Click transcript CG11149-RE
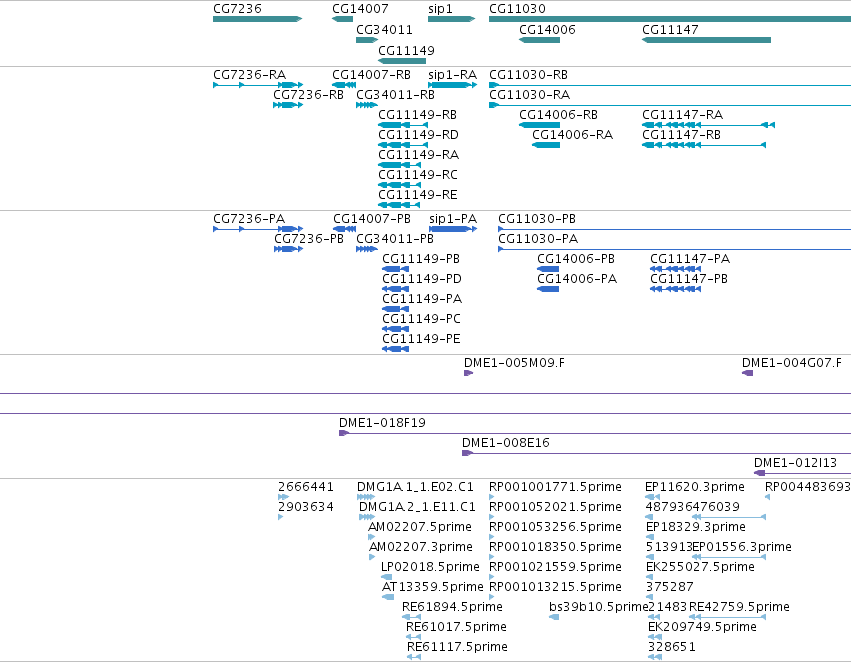 [399, 205]
